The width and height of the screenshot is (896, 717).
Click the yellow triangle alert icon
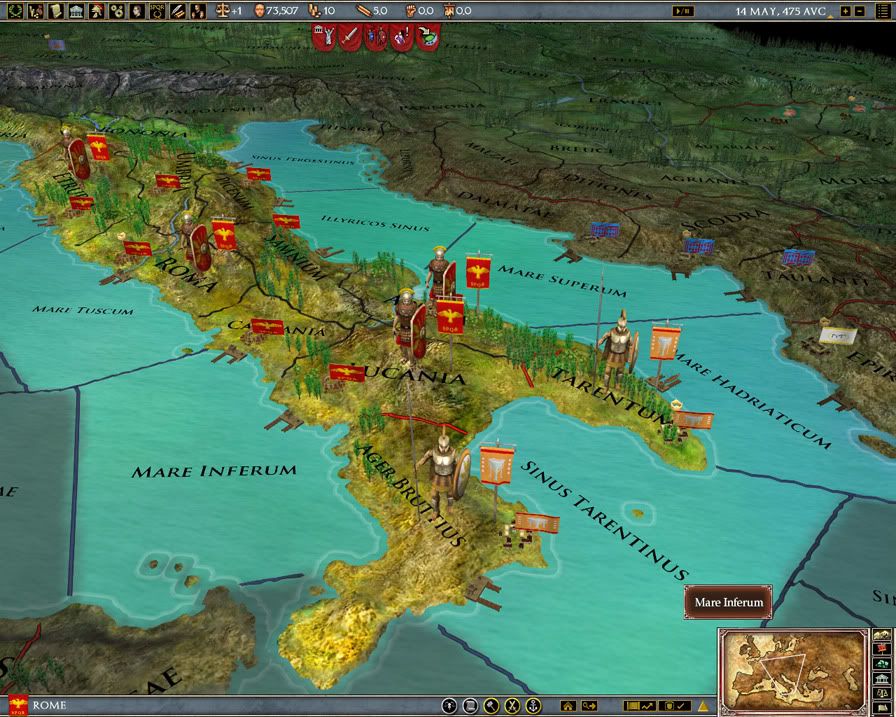[x=703, y=707]
